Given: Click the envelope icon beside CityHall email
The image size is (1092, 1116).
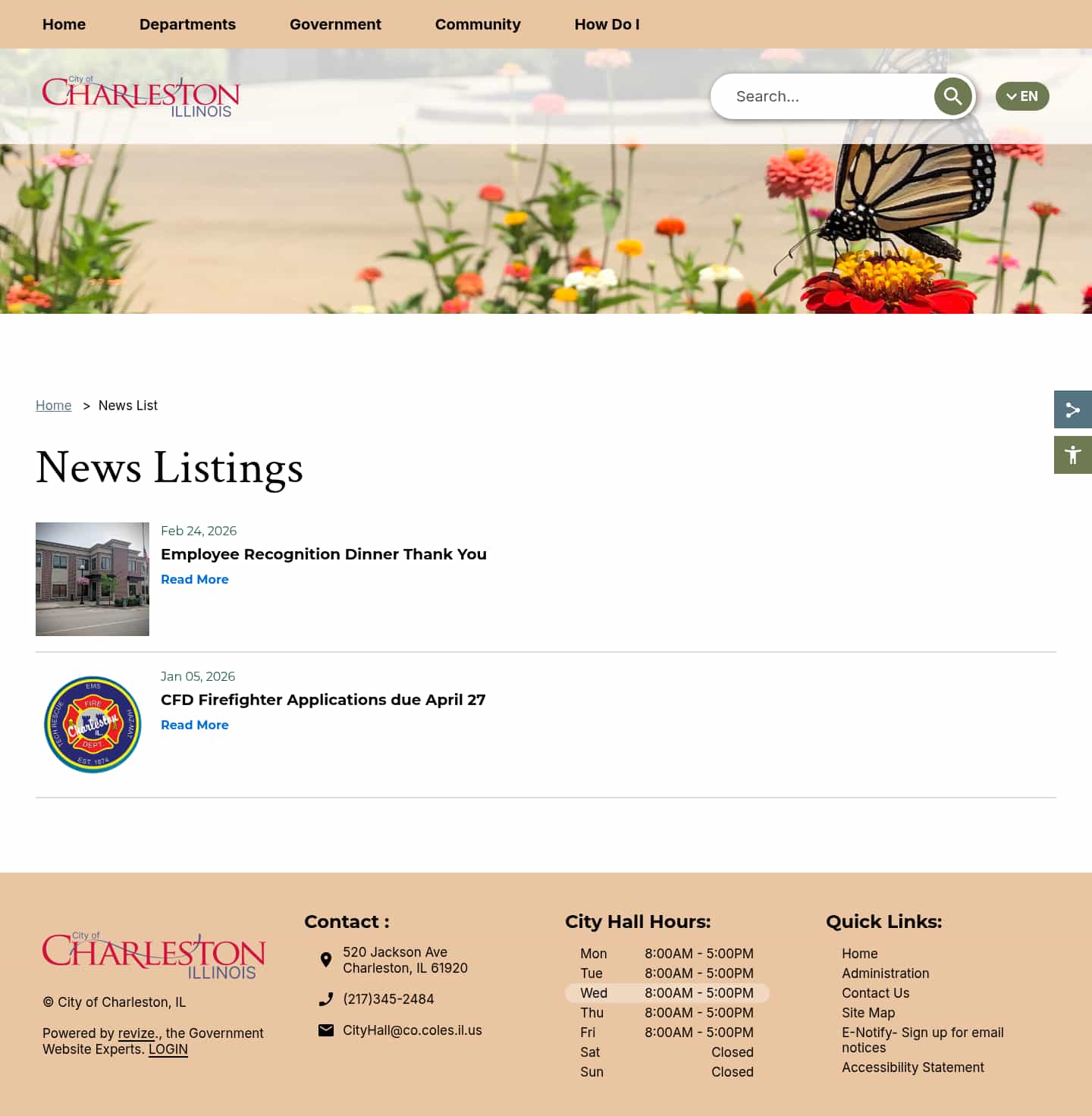Looking at the screenshot, I should [x=326, y=1030].
